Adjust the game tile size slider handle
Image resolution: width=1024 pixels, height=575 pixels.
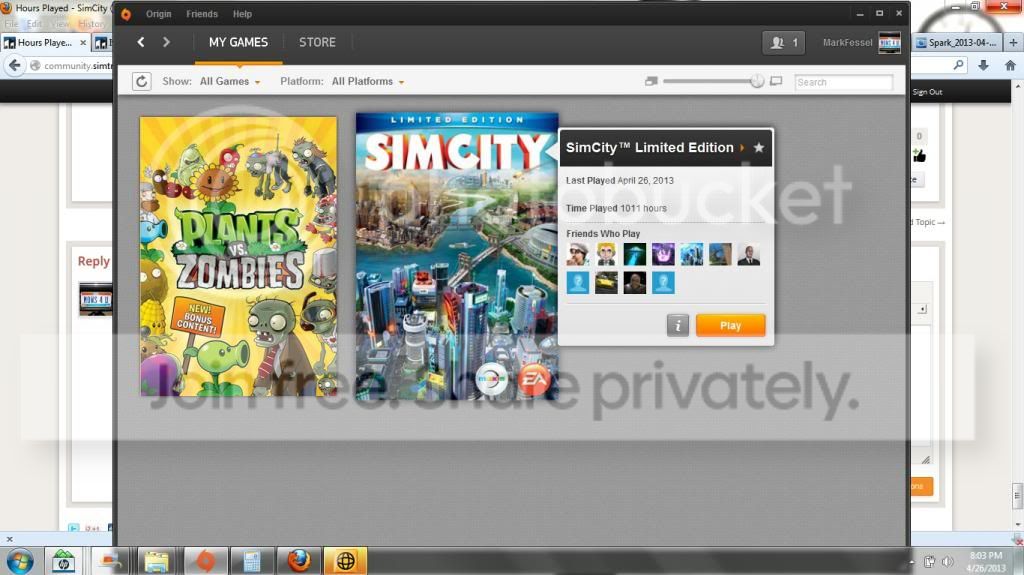pos(757,81)
